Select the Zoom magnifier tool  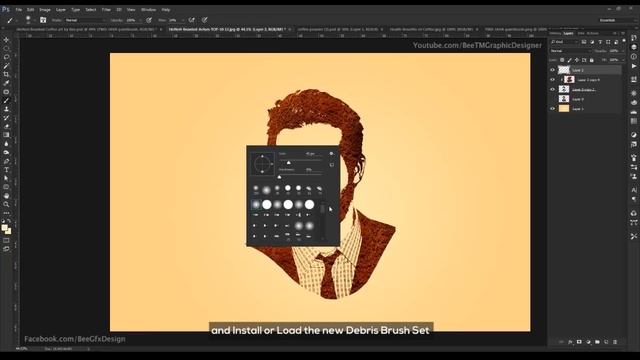coord(7,204)
